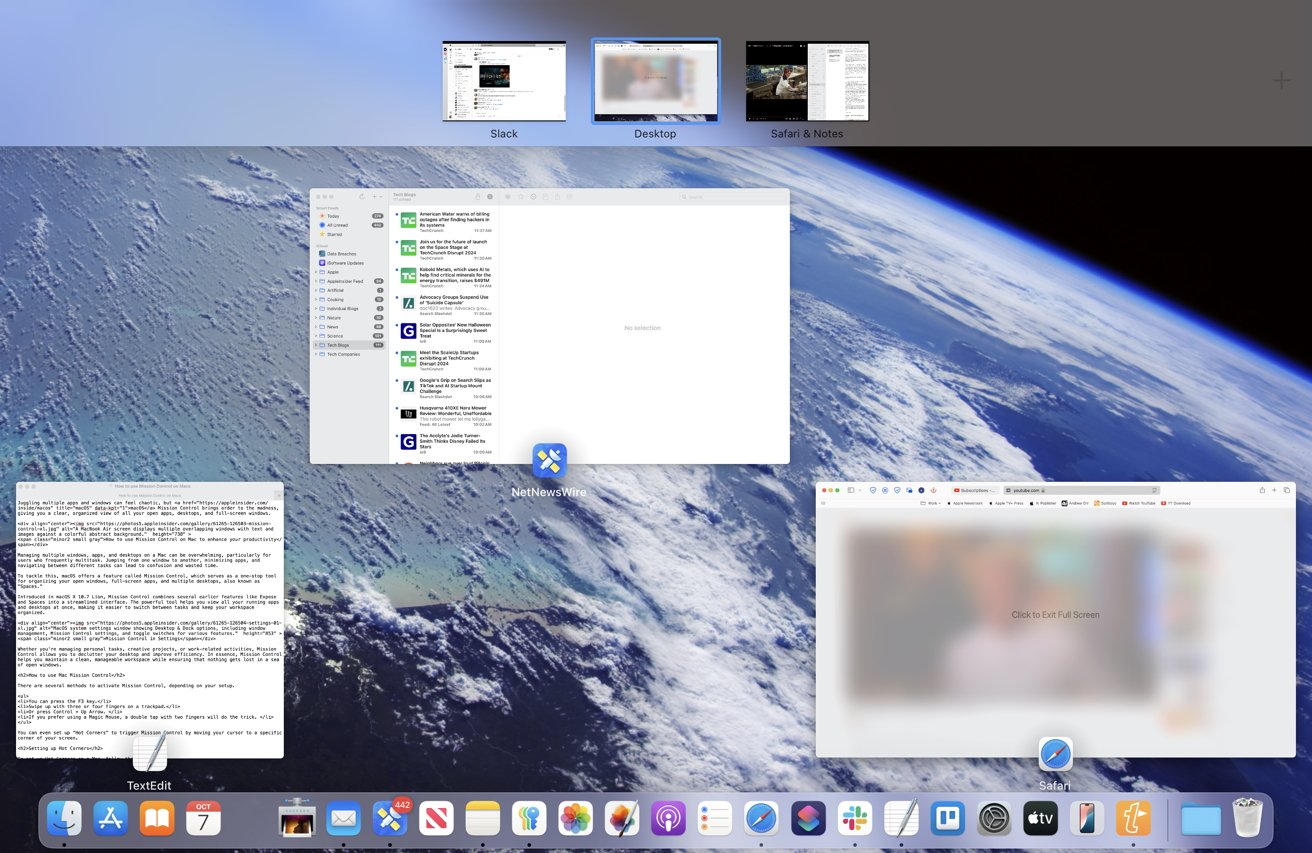Open the Calendar icon showing OCT 7
The width and height of the screenshot is (1312, 853).
(x=203, y=819)
